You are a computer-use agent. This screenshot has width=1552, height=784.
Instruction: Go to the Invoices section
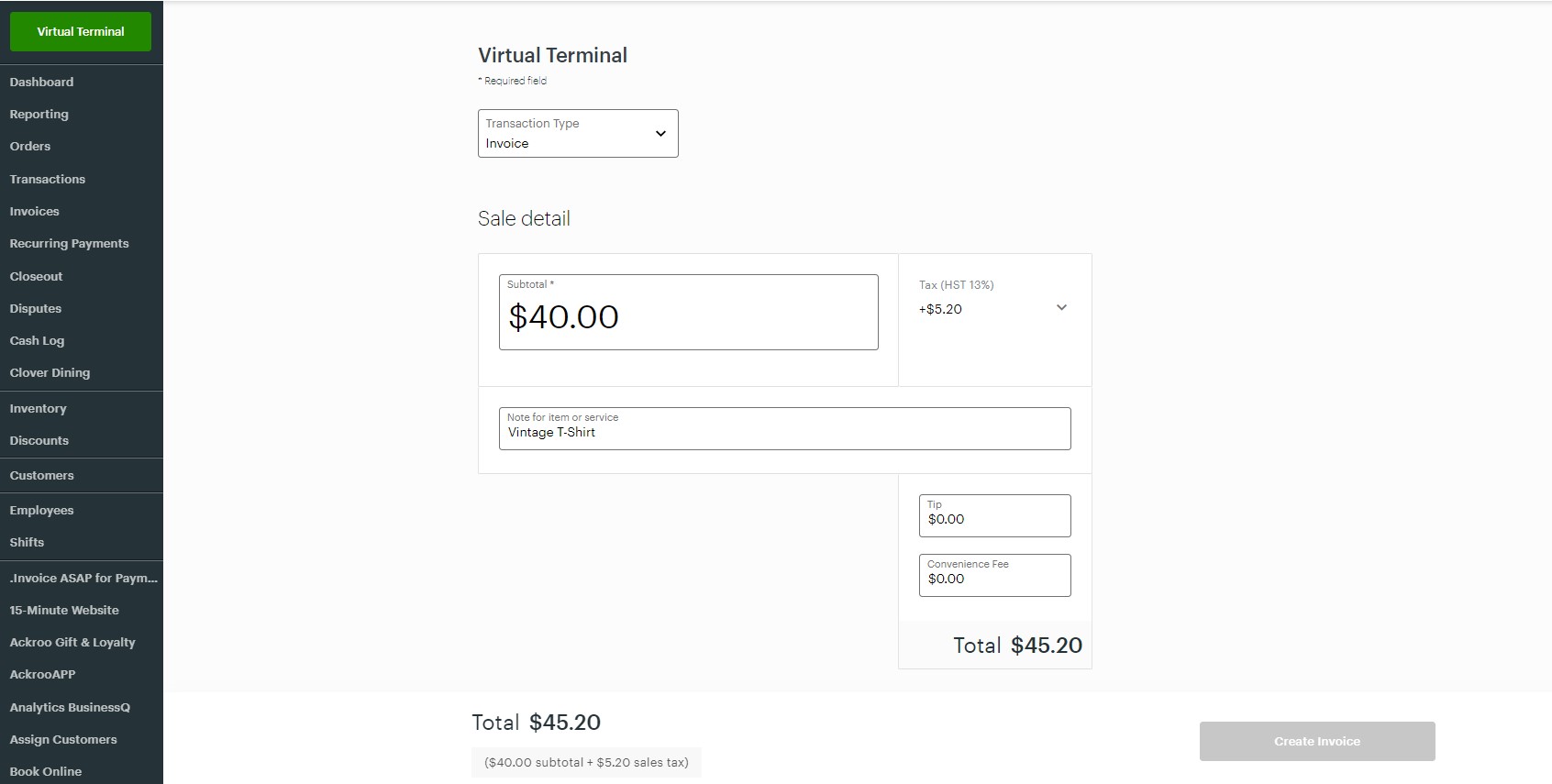coord(34,211)
